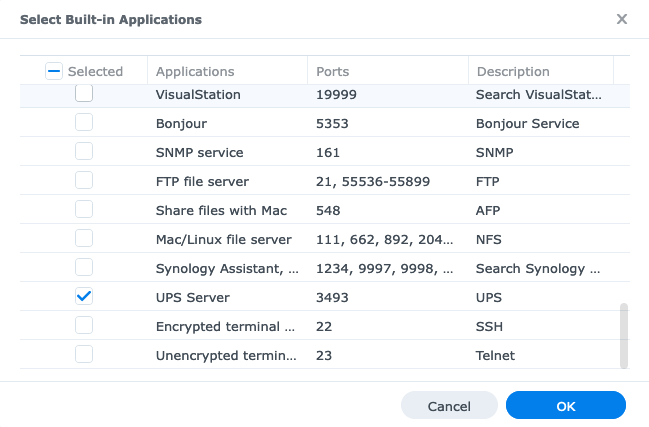Check the Bonjour service checkbox
This screenshot has height=427, width=649.
84,123
